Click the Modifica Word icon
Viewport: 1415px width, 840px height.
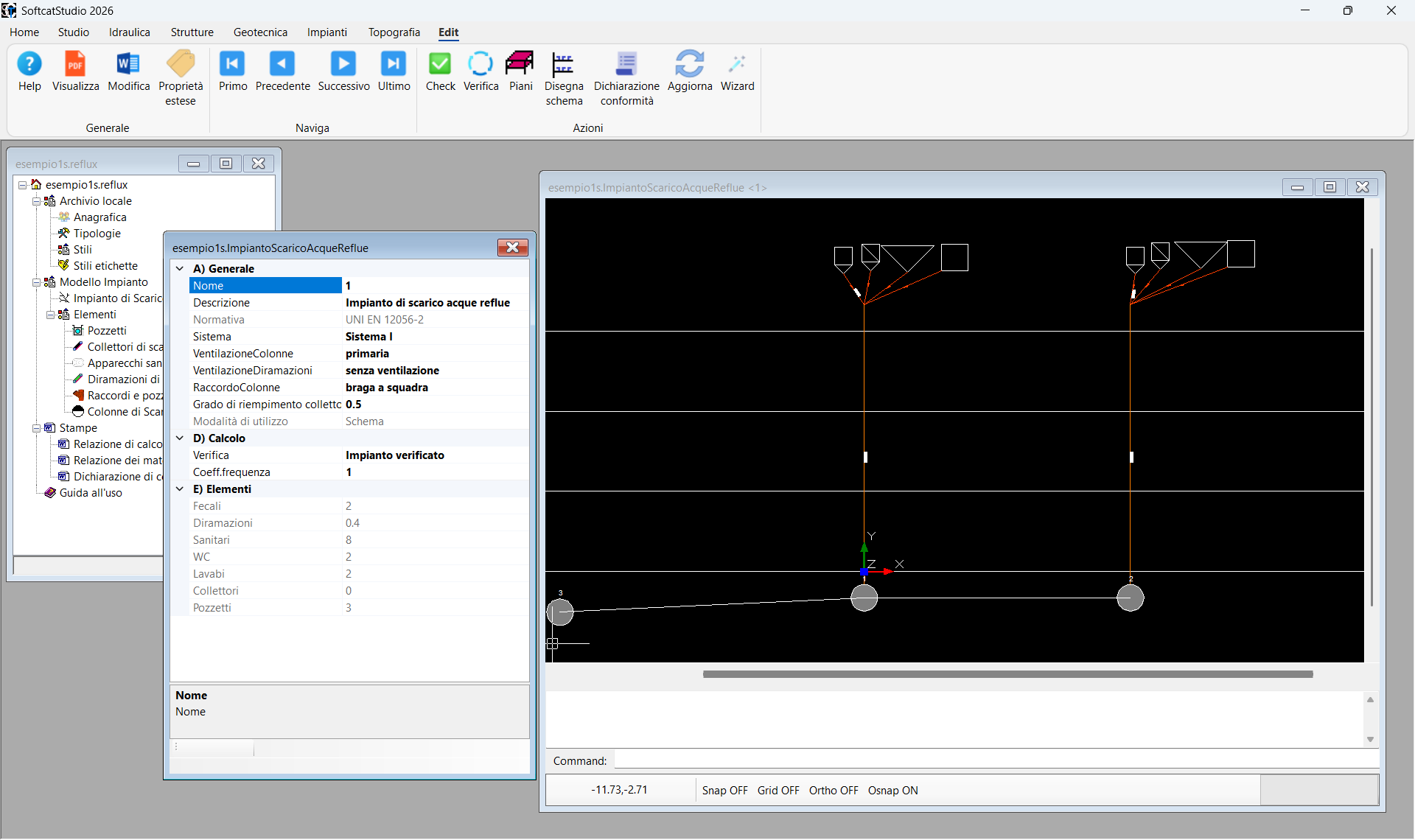pyautogui.click(x=128, y=71)
